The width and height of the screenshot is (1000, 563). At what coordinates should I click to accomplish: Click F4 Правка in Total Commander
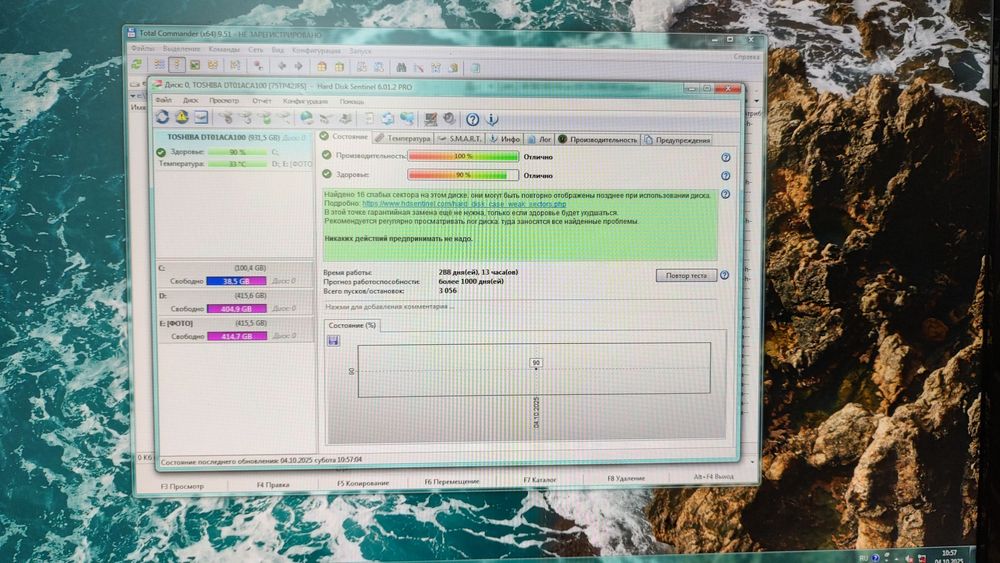point(273,485)
